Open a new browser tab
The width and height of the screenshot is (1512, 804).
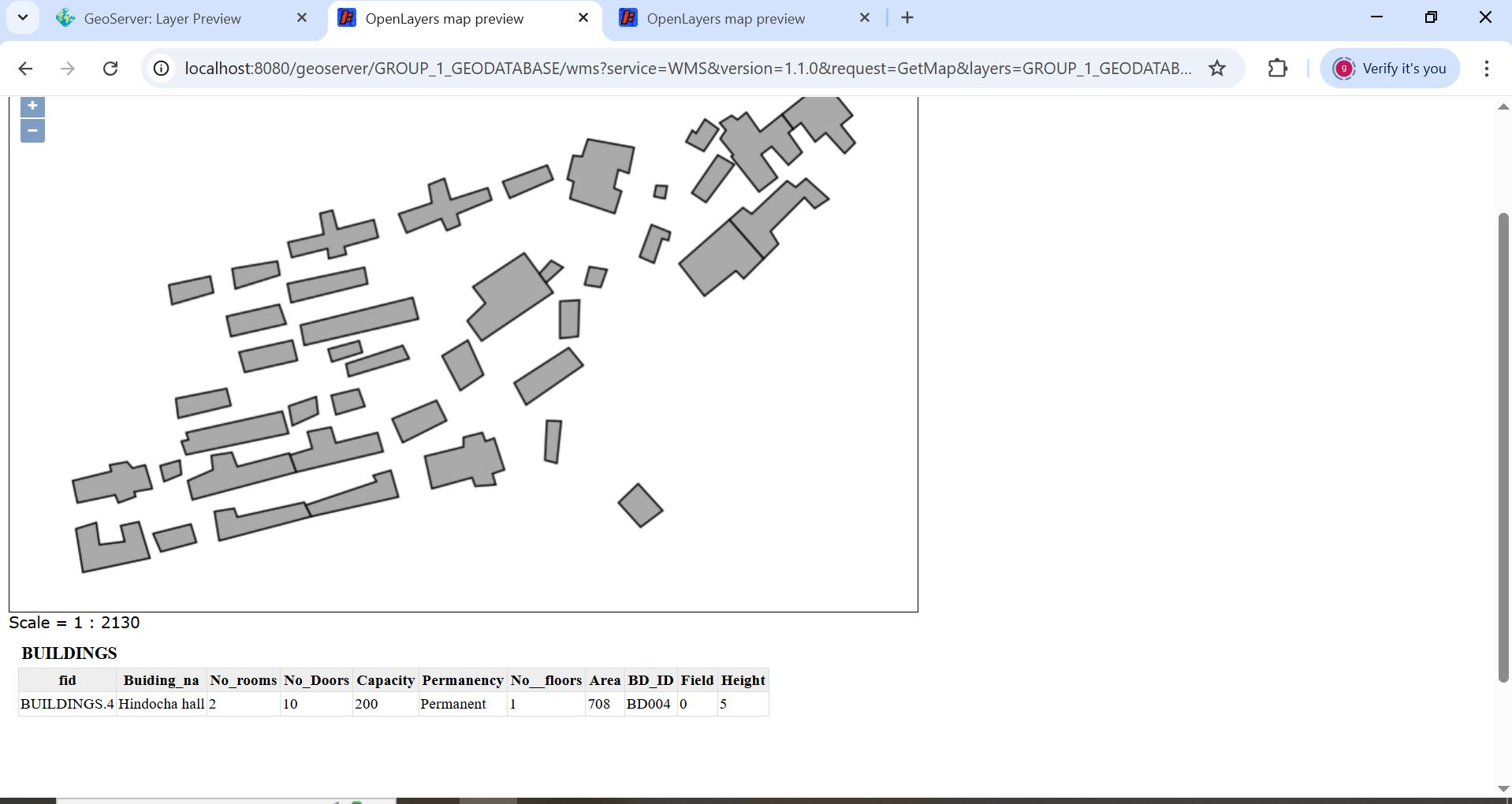point(907,17)
